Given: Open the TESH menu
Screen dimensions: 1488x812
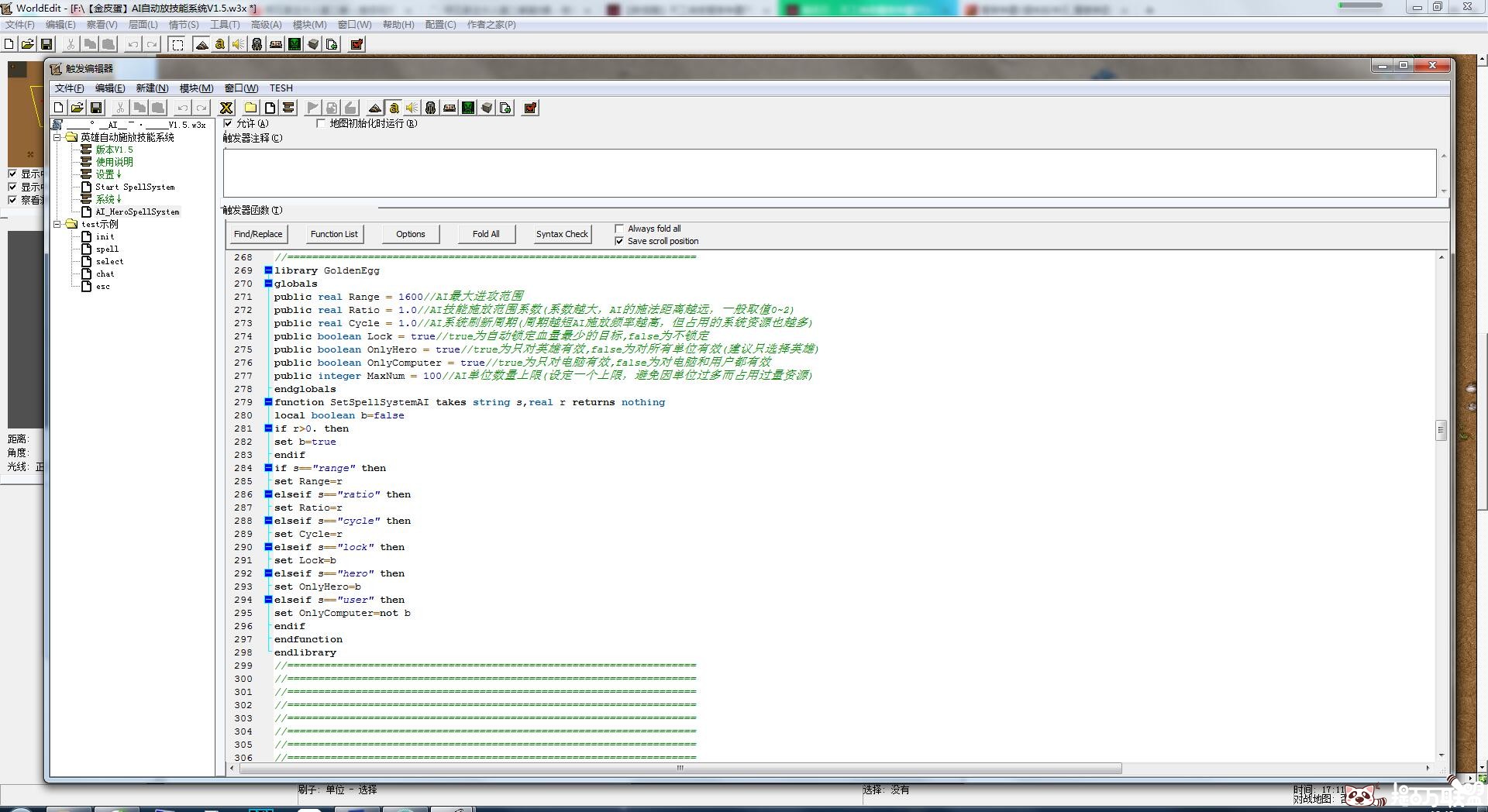Looking at the screenshot, I should click(x=281, y=88).
